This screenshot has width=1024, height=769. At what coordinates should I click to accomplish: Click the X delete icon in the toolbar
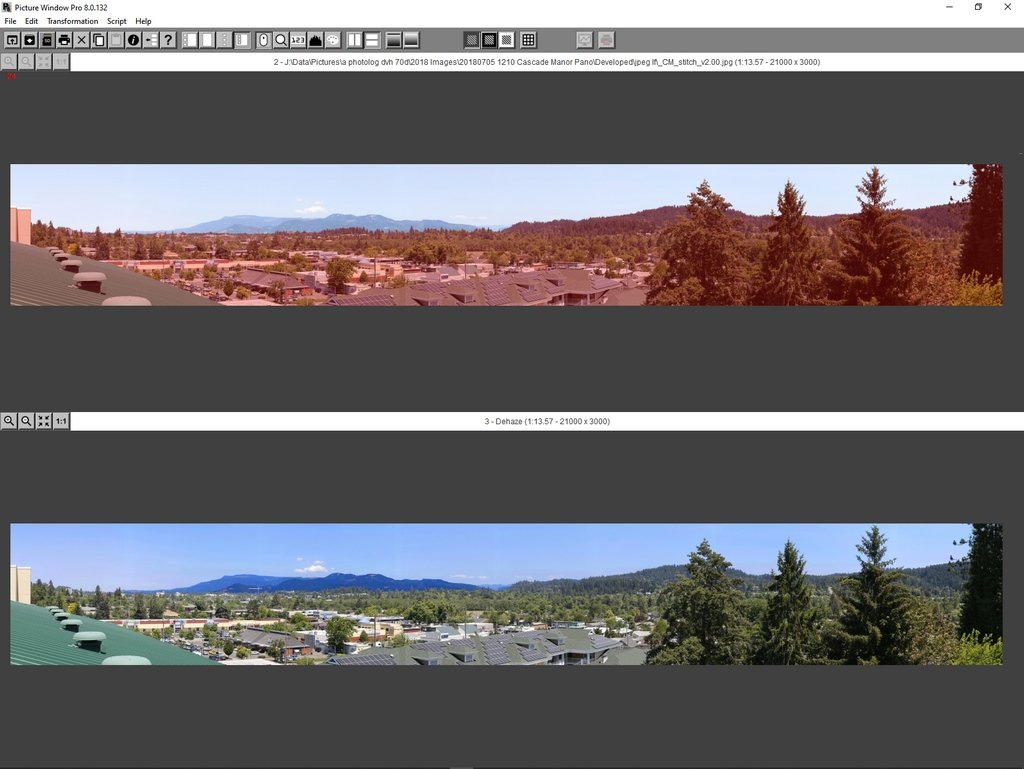[82, 40]
